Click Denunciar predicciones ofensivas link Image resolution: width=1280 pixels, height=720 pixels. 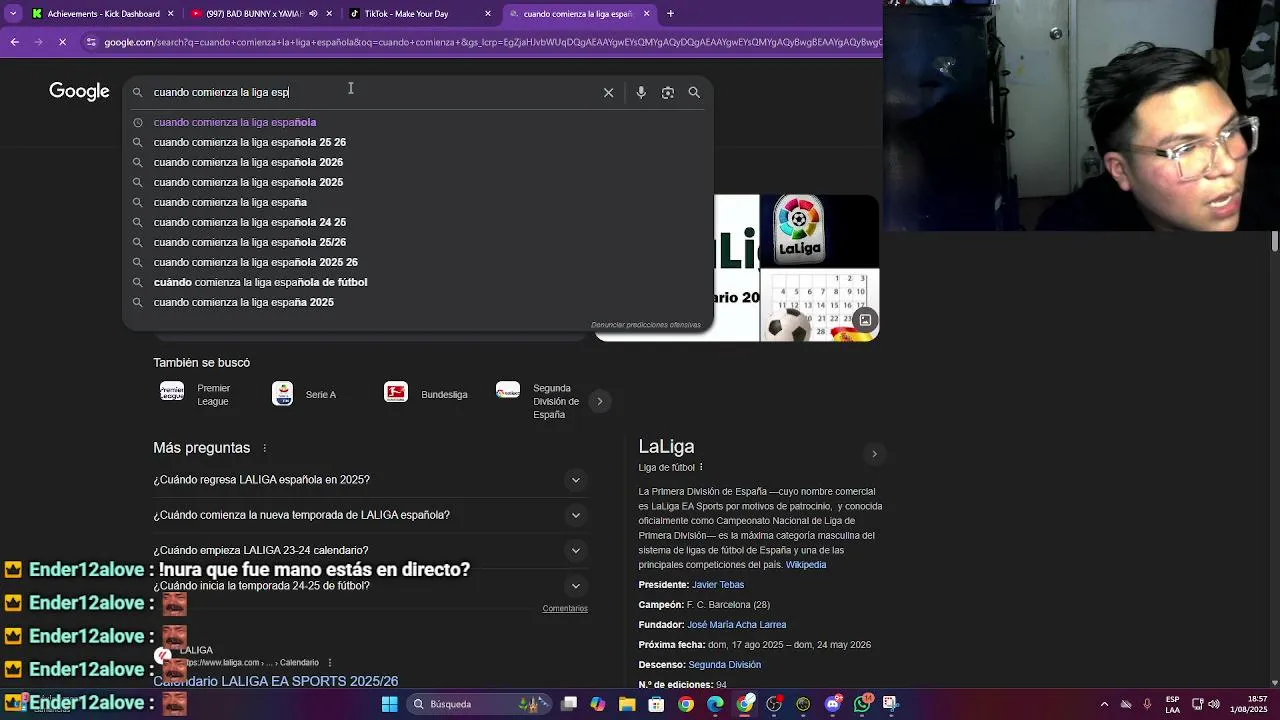tap(646, 325)
